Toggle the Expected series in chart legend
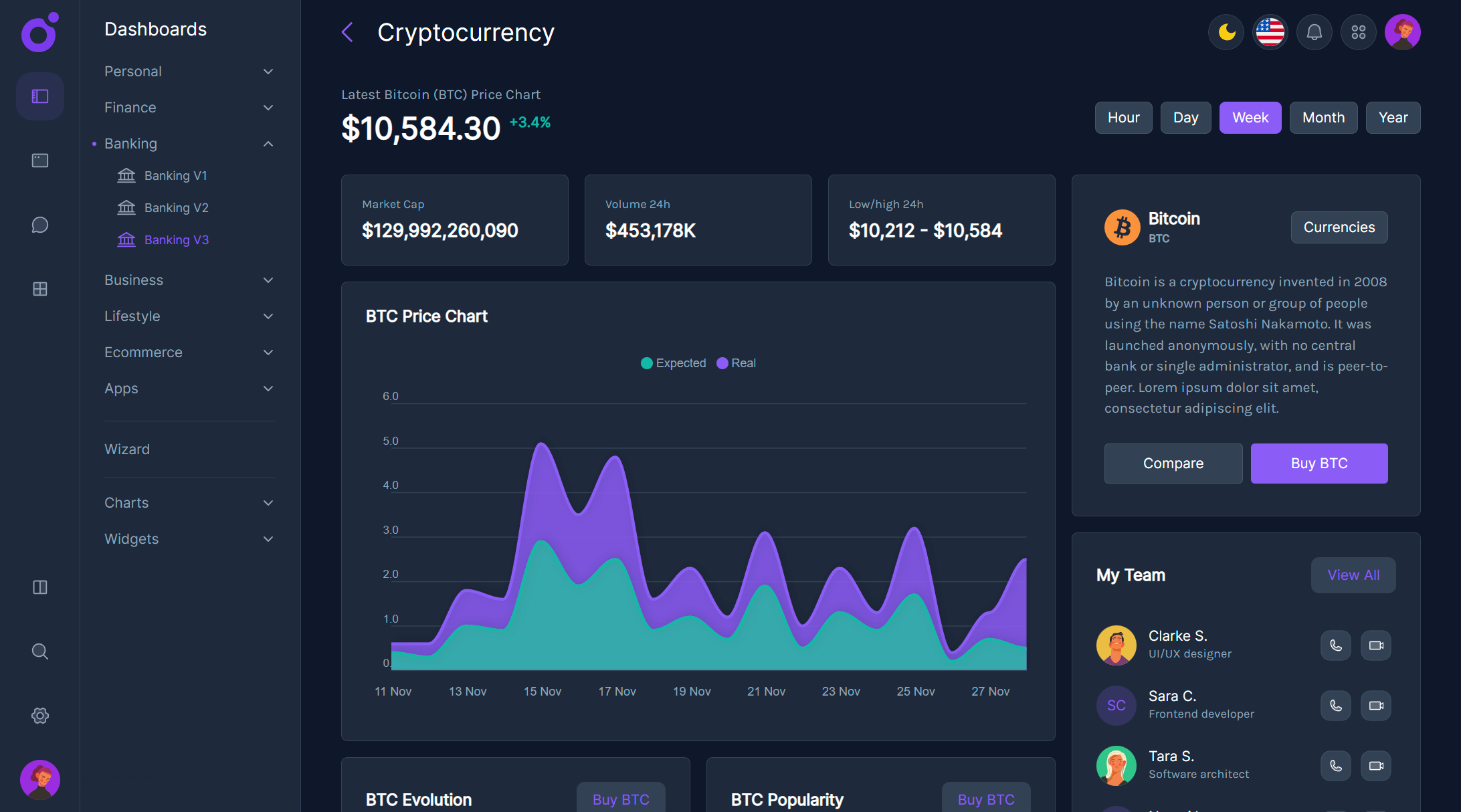Screen dimensions: 1461x812 tap(673, 363)
